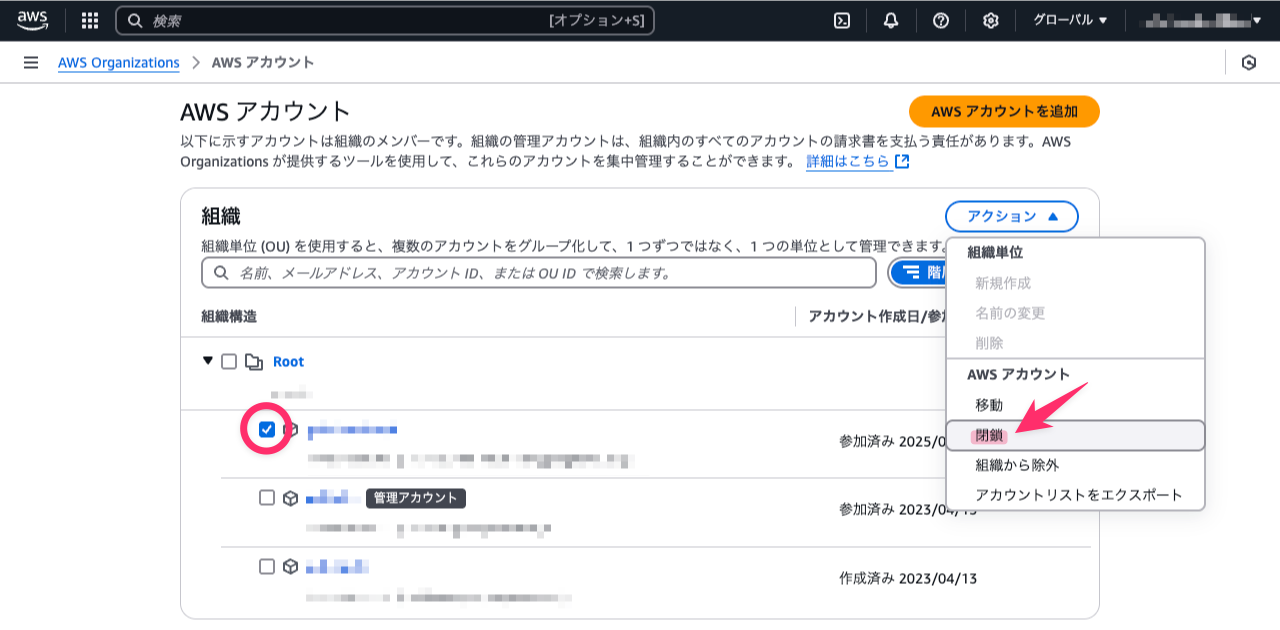
Task: Click the hexagon icon at right edge
Action: click(1249, 62)
